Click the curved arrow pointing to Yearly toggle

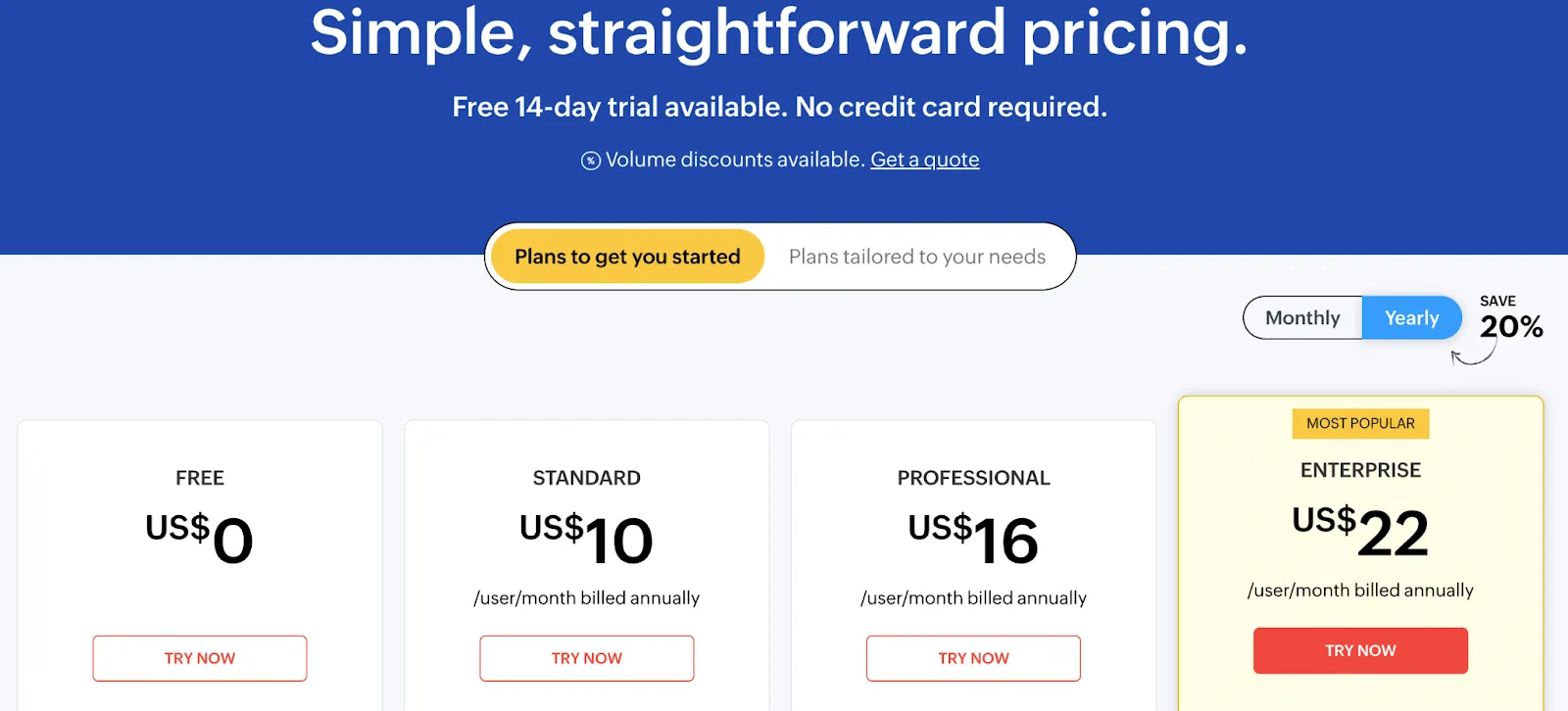coord(1470,355)
